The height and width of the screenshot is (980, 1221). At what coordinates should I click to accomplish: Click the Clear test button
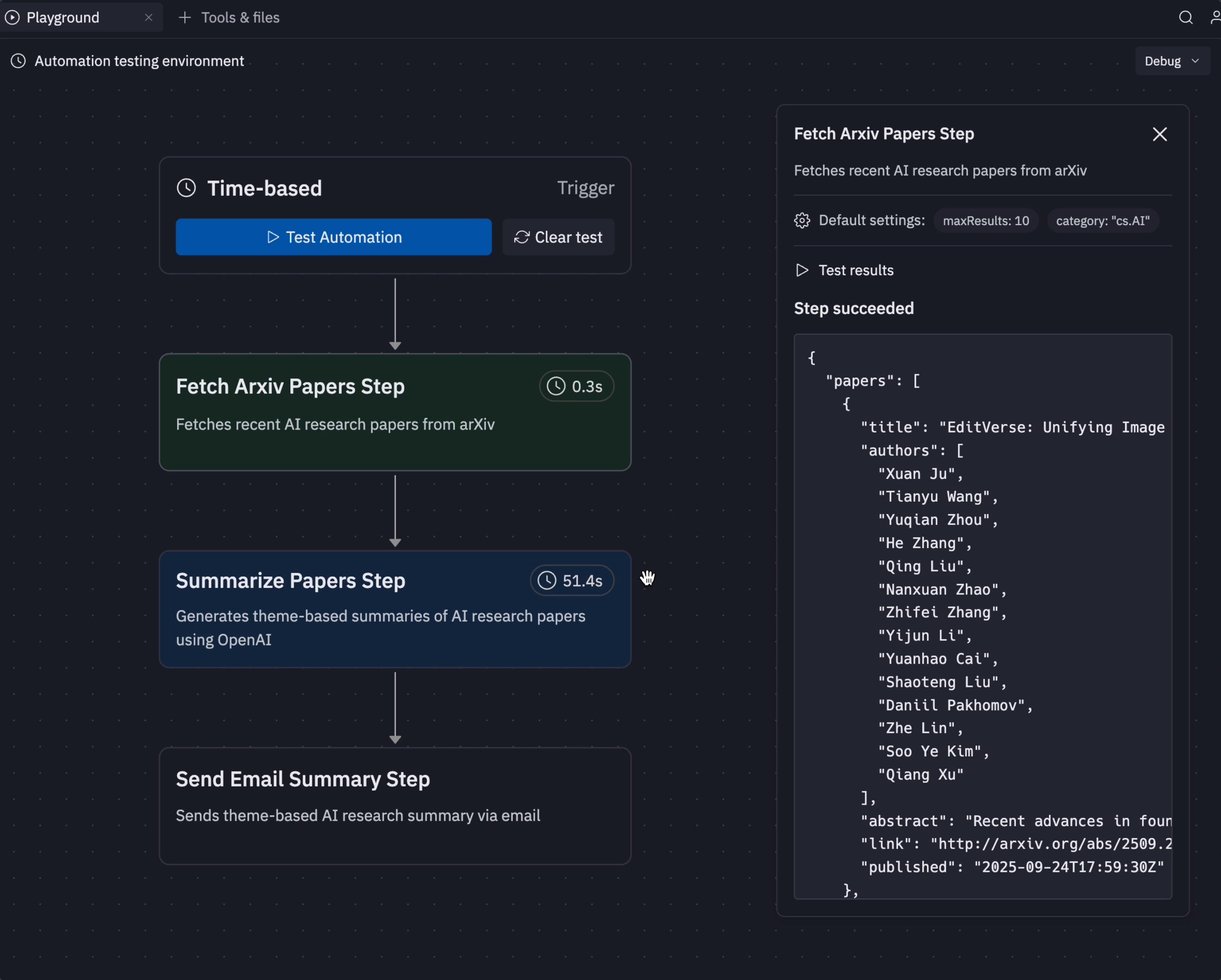tap(558, 237)
